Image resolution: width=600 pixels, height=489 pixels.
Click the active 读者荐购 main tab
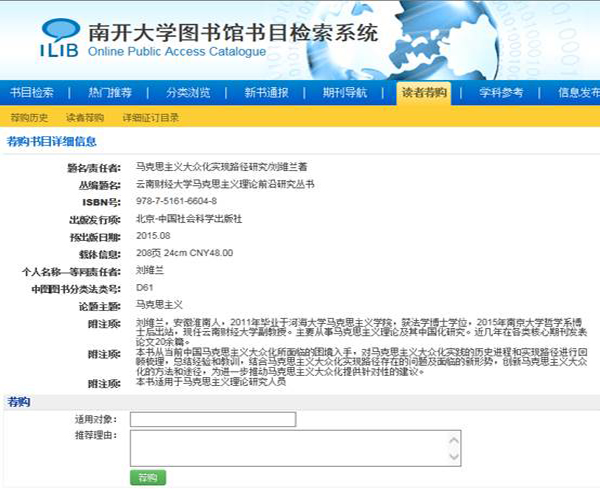pyautogui.click(x=425, y=93)
